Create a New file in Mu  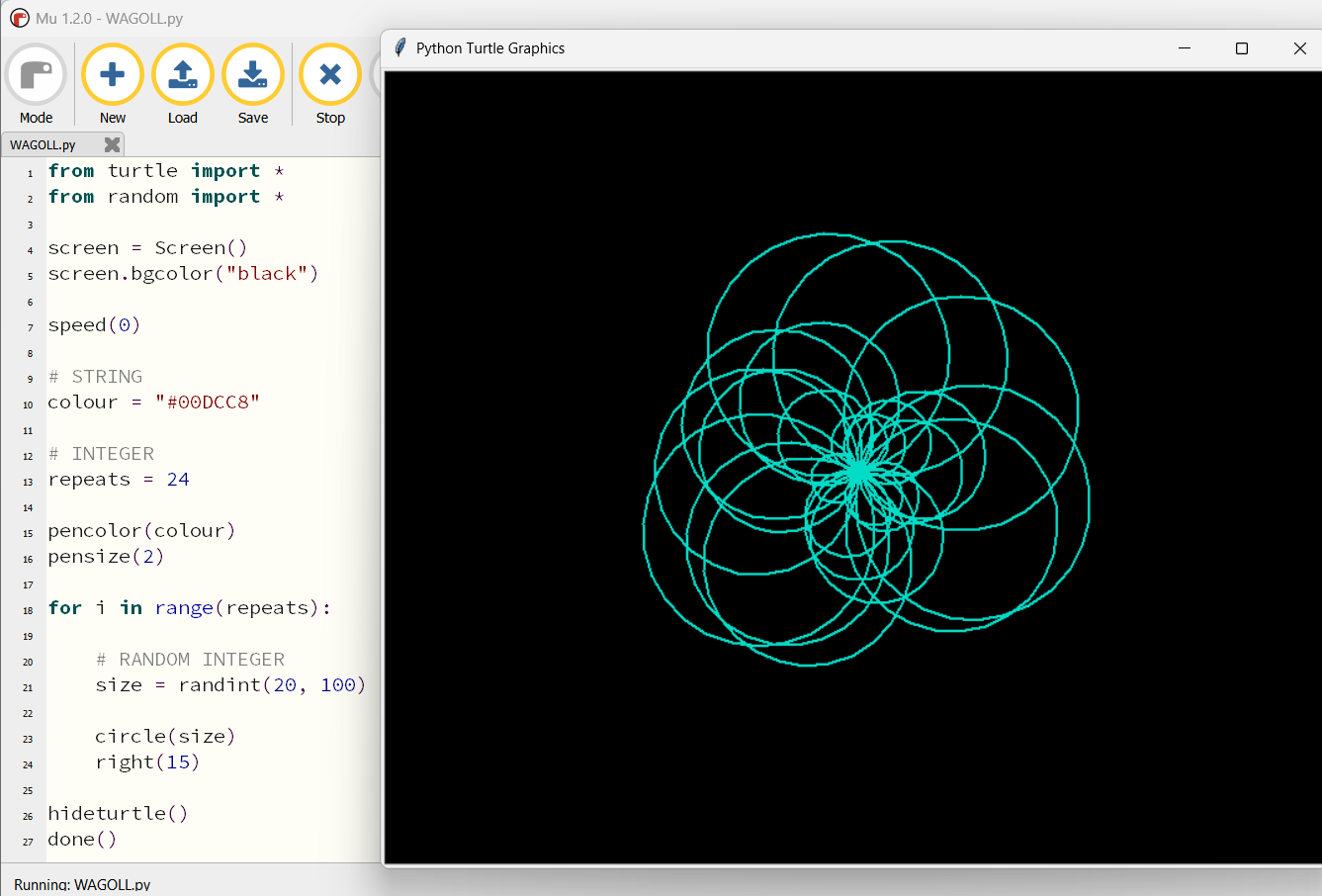tap(113, 85)
